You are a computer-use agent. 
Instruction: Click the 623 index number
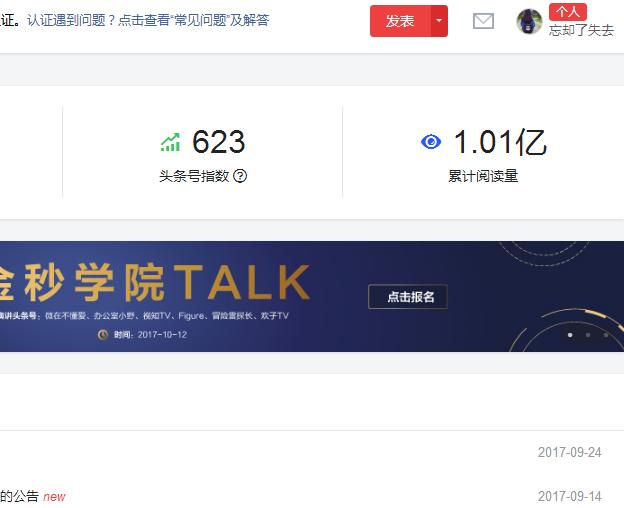(x=218, y=142)
